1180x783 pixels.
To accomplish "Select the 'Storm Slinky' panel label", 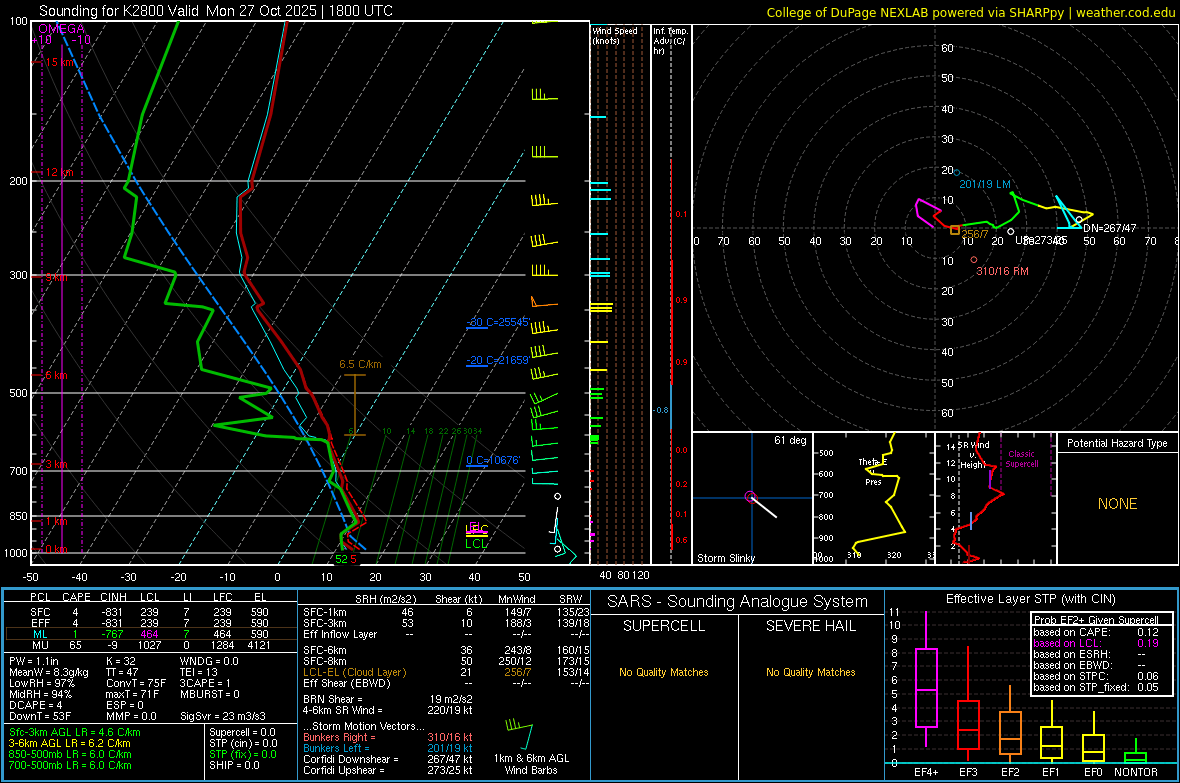I will tap(725, 558).
